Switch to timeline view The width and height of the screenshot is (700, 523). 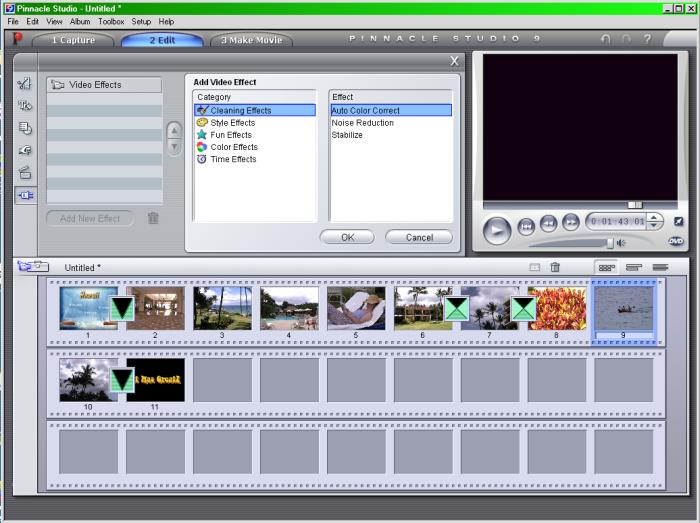coord(633,267)
